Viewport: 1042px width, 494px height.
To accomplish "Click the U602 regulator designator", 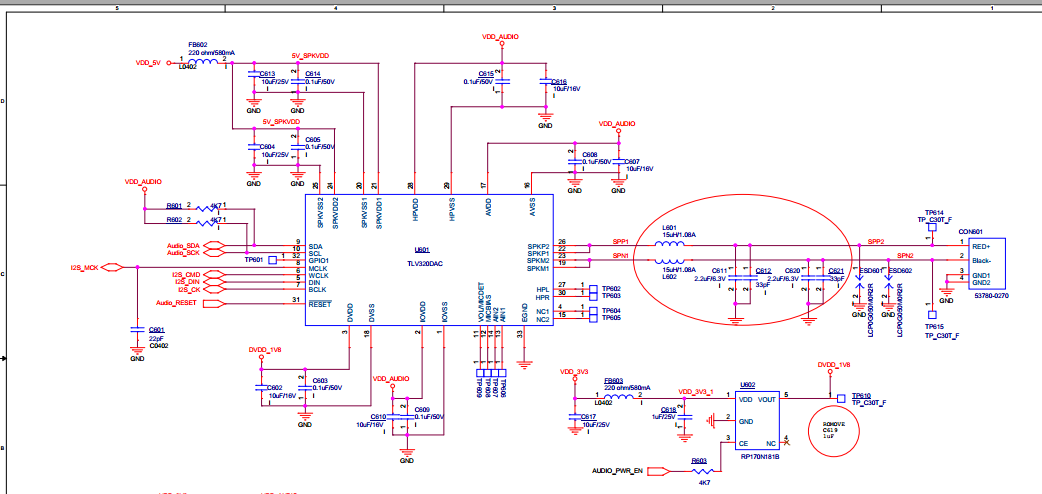I will [748, 384].
